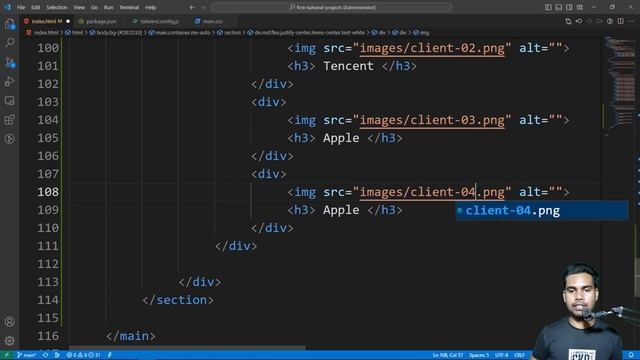
Task: Toggle the primary side bar
Action: tap(548, 7)
